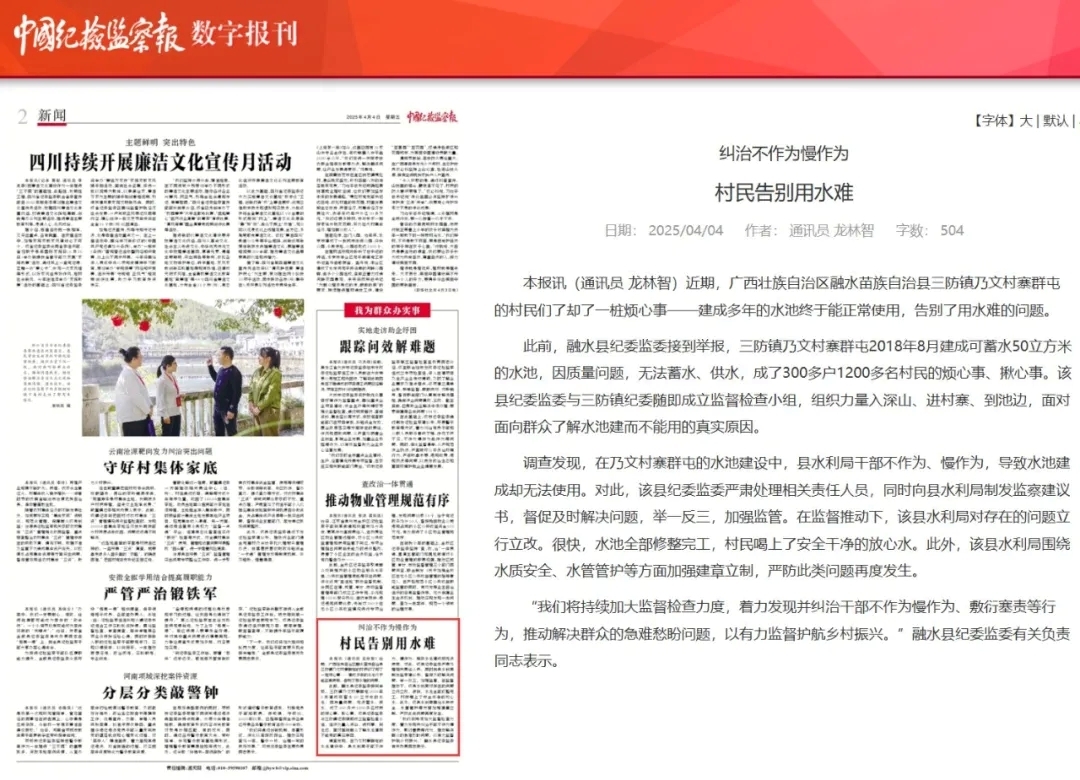Click the 数字报刊 title in the header
The image size is (1080, 780).
click(245, 33)
